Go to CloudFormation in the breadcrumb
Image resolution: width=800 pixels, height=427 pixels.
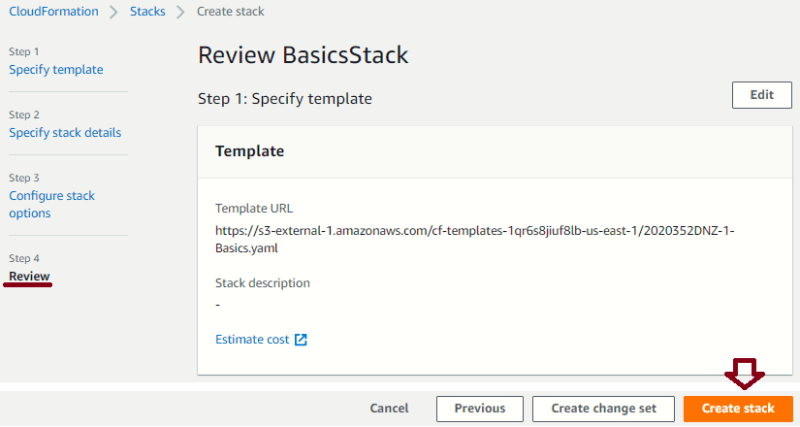coord(54,11)
